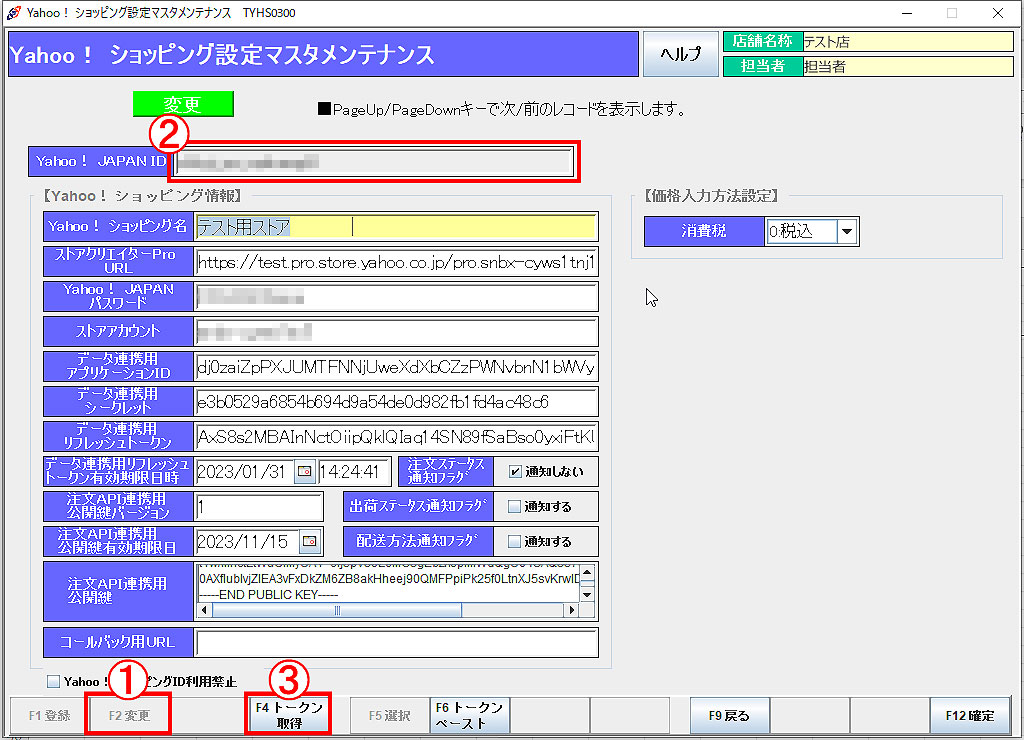Expand the 消費税 dropdown arrow
Screen dimensions: 1024x740
coord(847,231)
